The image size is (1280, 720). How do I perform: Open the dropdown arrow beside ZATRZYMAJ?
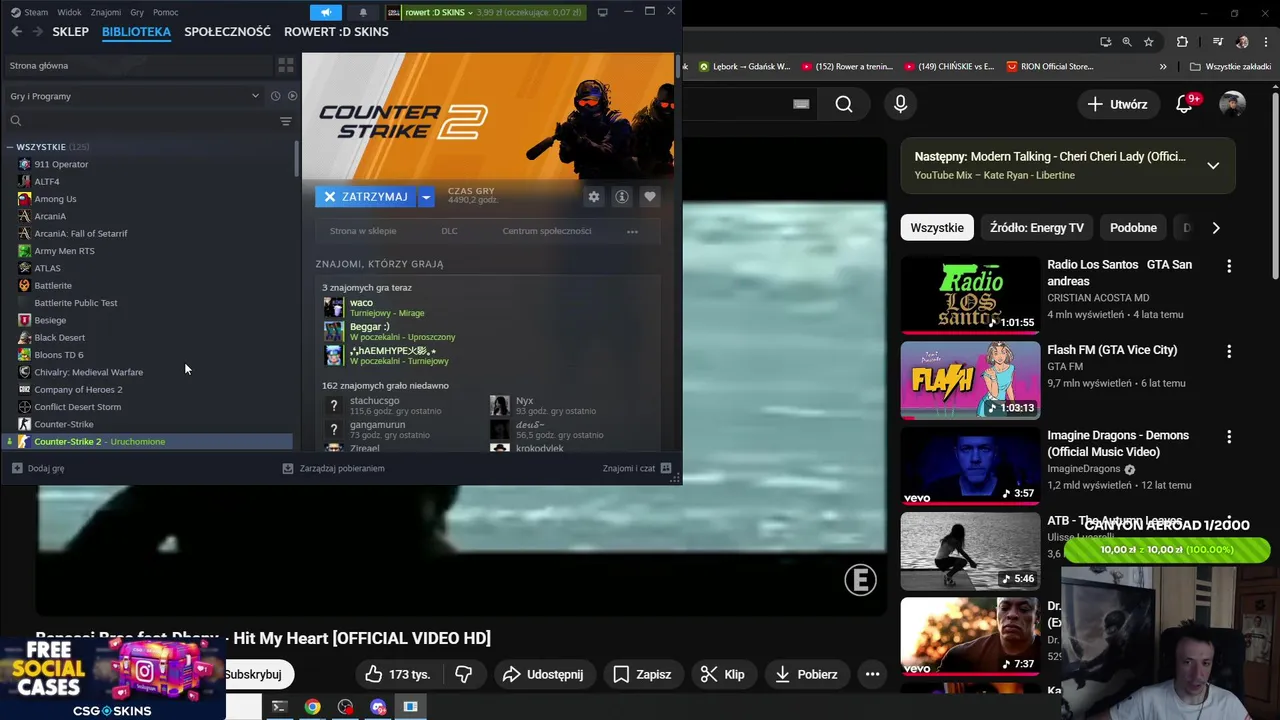[x=426, y=197]
